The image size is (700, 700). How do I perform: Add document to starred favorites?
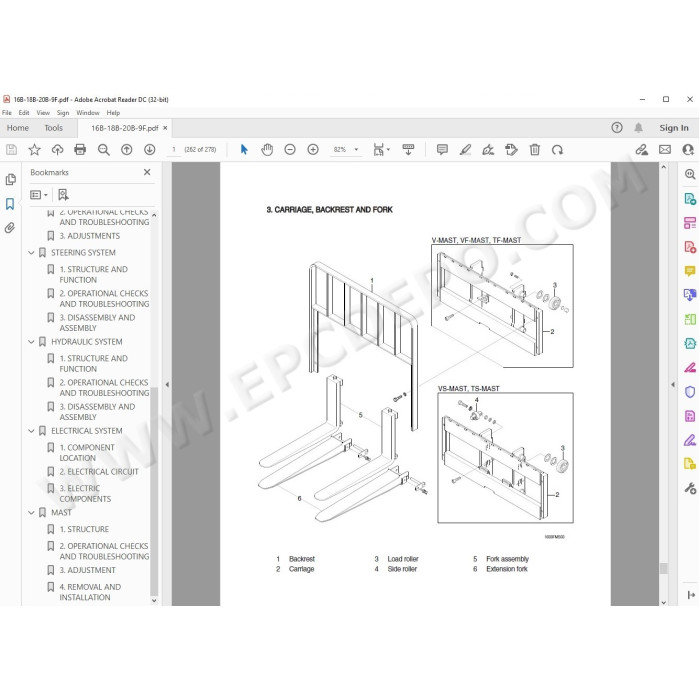34,150
